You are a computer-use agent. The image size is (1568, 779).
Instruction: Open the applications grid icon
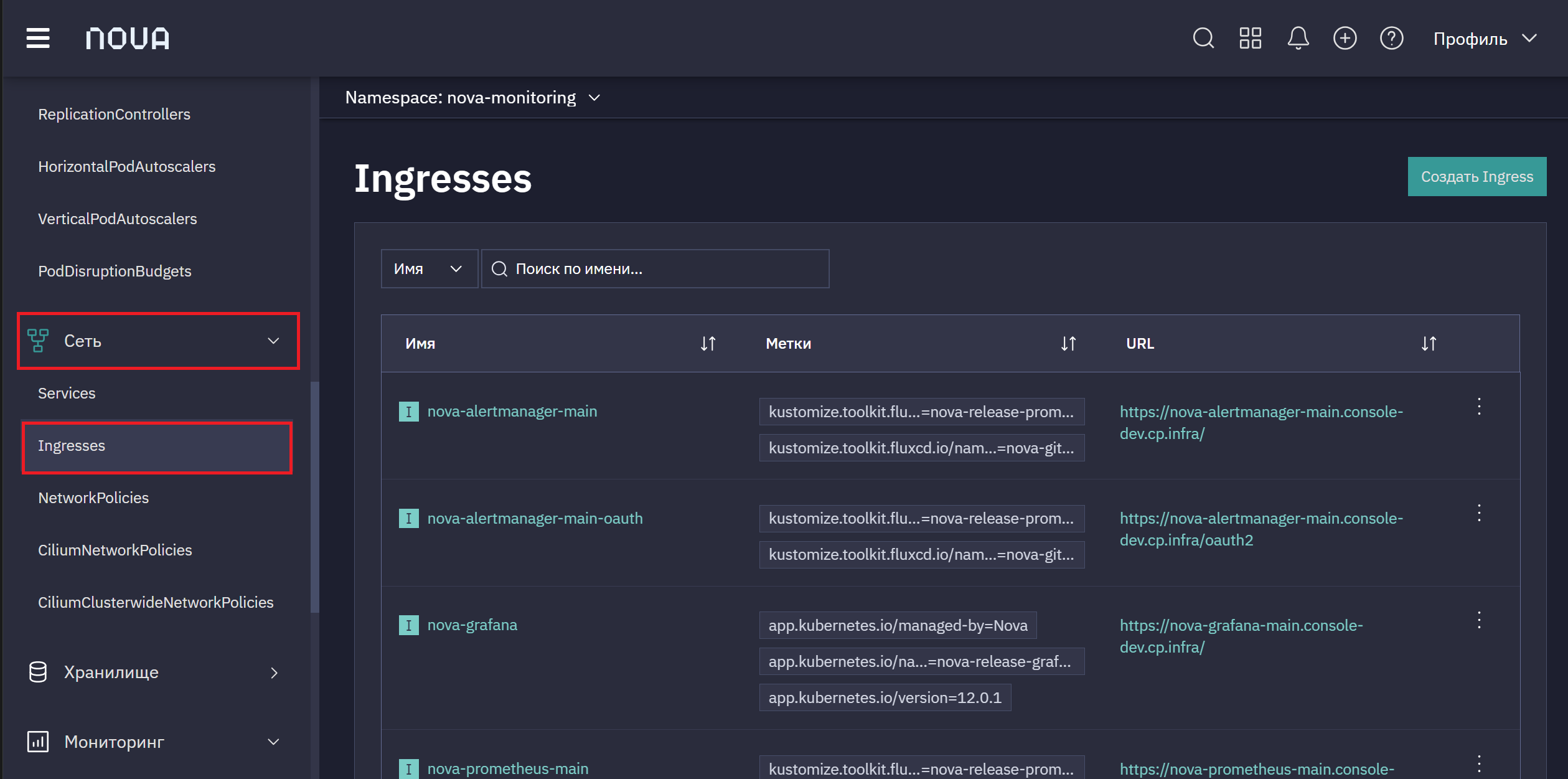1250,38
